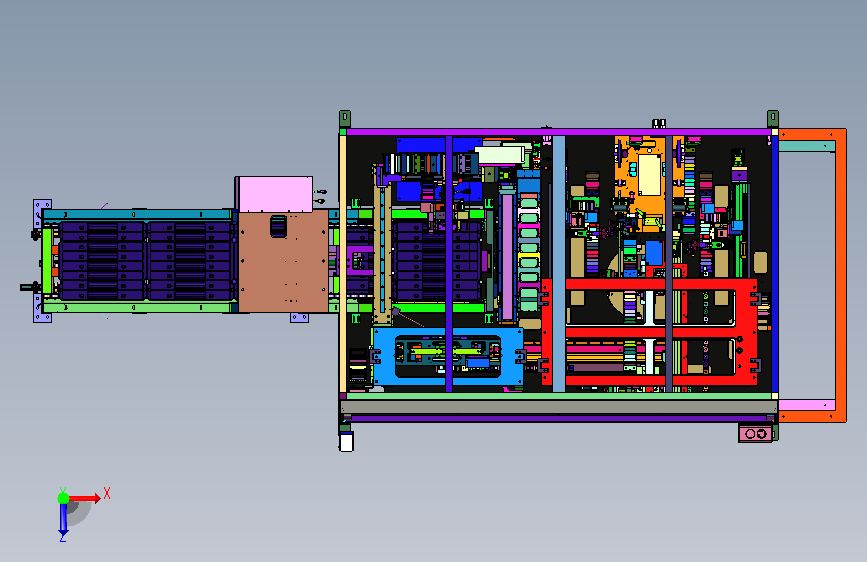Select the white box near the top of the machine
Screen dimensions: 867x562
[500, 155]
